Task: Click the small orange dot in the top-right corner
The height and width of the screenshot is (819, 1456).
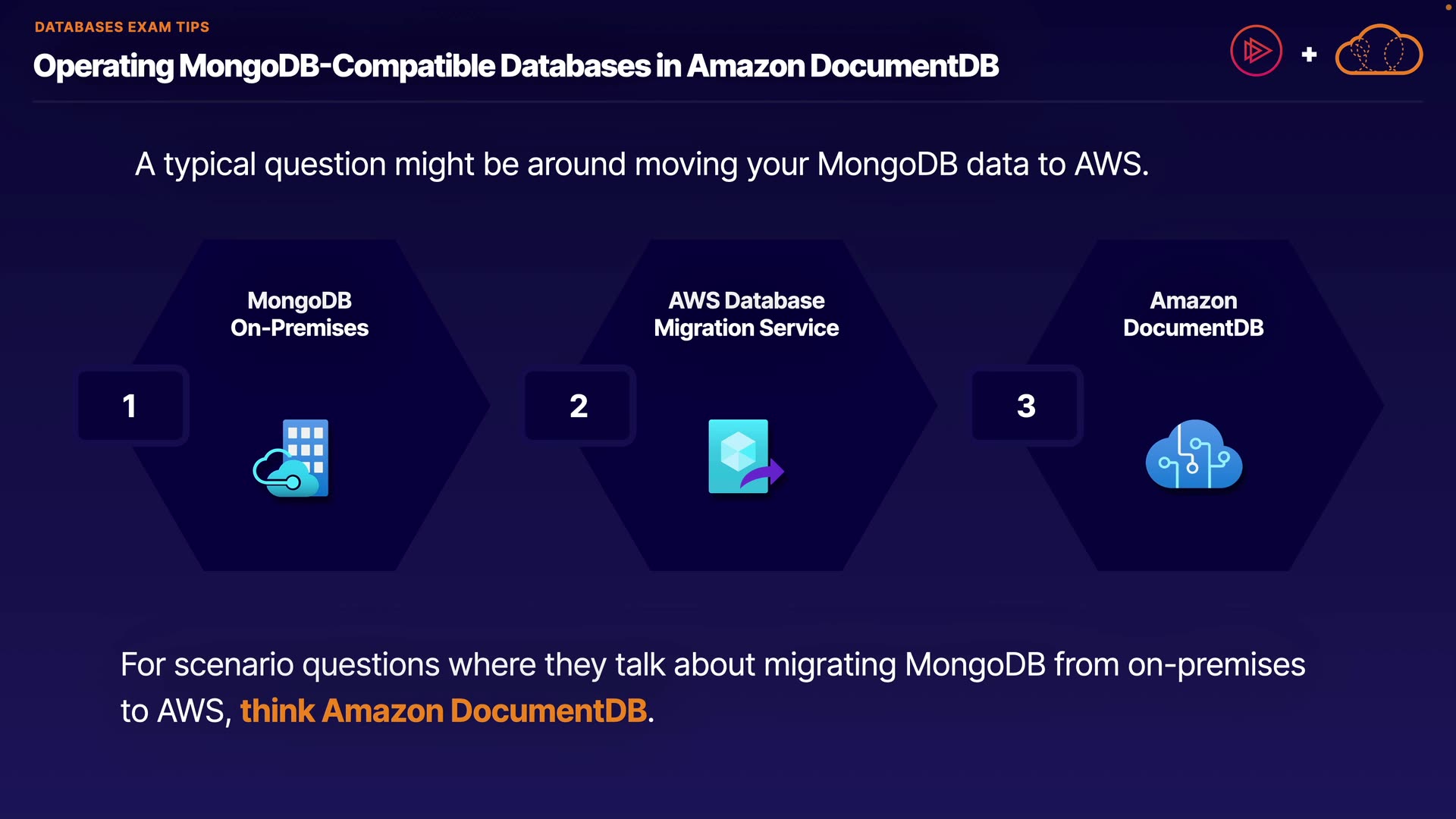Action: 1448,7
